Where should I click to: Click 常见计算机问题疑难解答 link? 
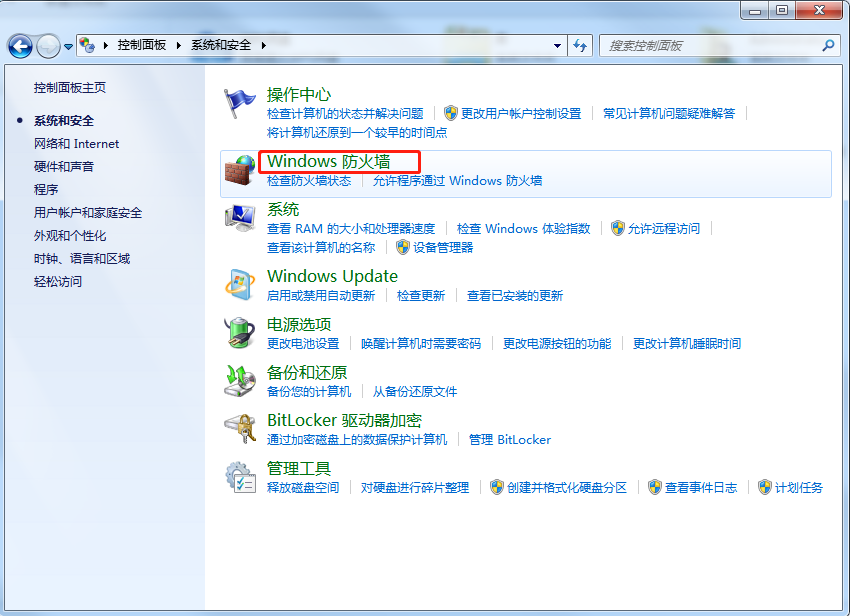click(x=669, y=113)
